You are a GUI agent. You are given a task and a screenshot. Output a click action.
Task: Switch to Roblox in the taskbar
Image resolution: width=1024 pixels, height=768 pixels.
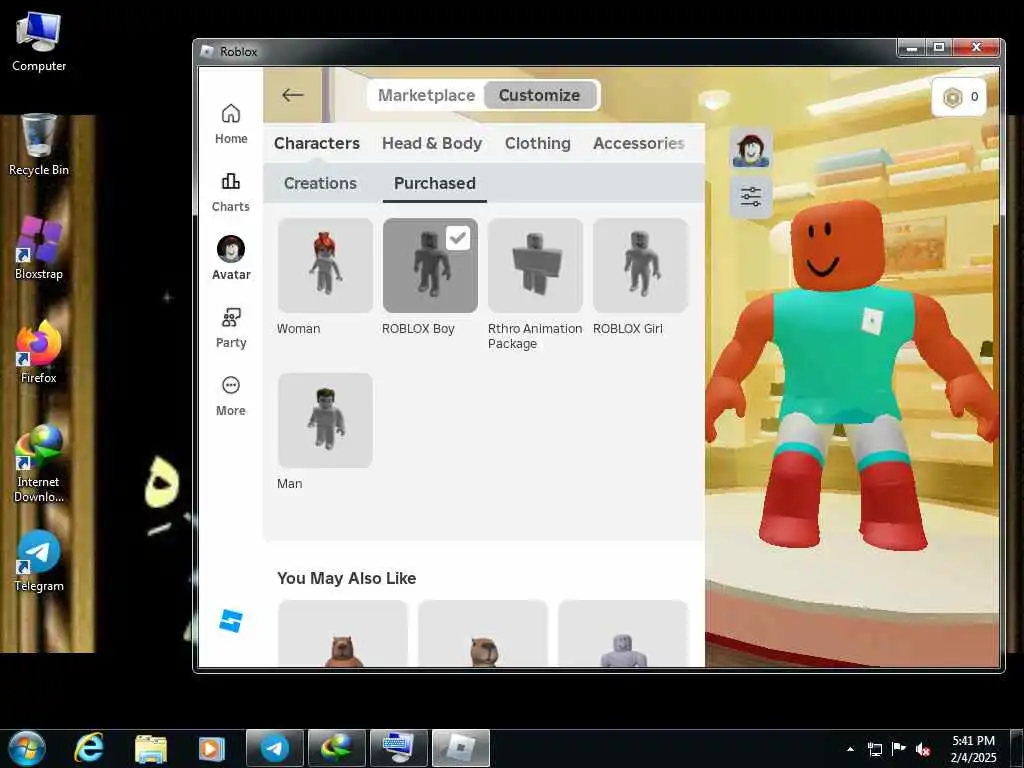tap(461, 748)
